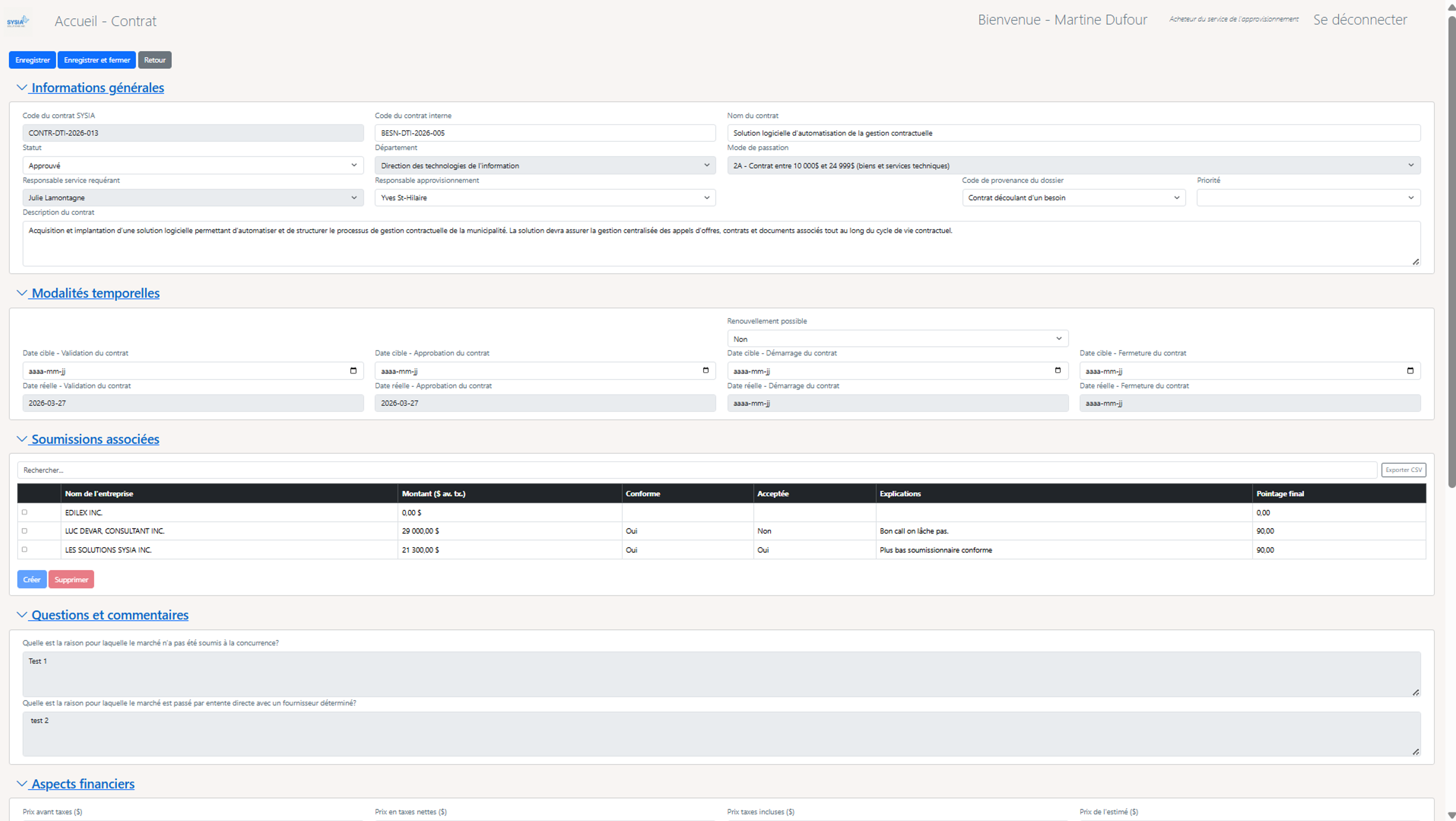The width and height of the screenshot is (1456, 821).
Task: Click the SYSIA logo icon
Action: click(17, 22)
